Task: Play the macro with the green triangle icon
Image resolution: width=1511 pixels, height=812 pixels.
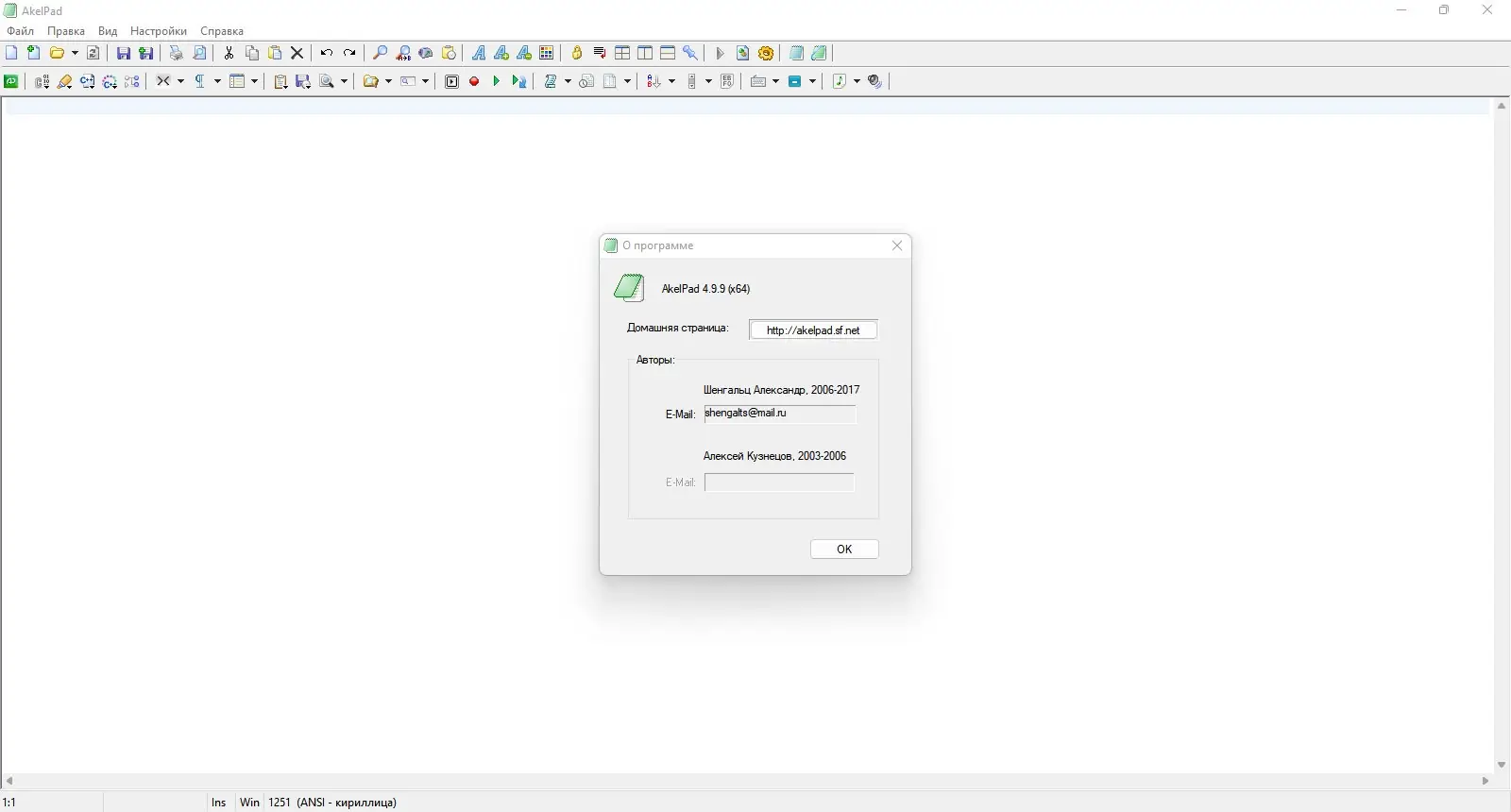Action: point(497,81)
